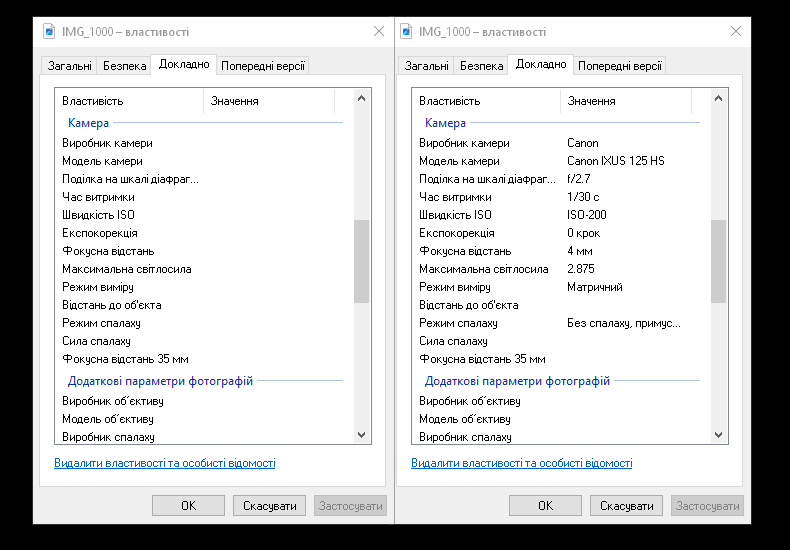Open Загальні tab in right window
790x550 pixels.
coord(426,65)
